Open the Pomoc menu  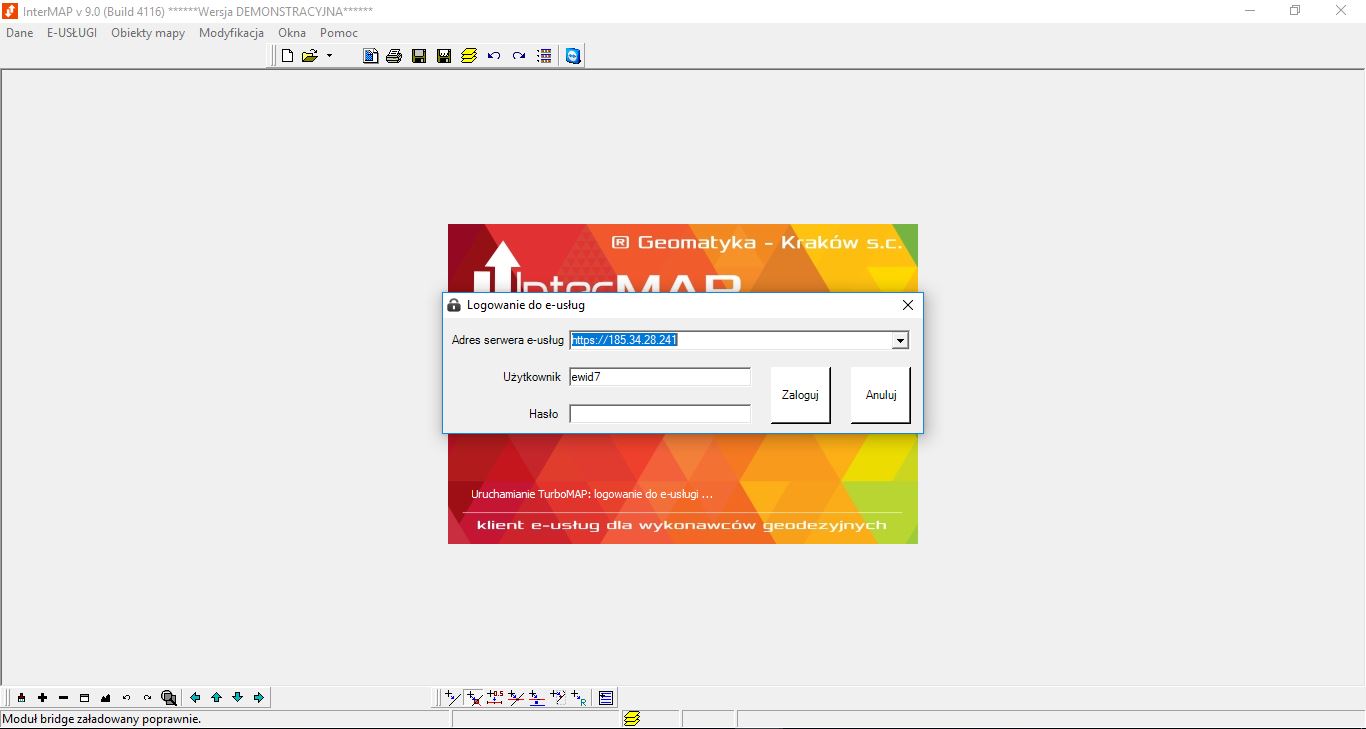click(339, 33)
